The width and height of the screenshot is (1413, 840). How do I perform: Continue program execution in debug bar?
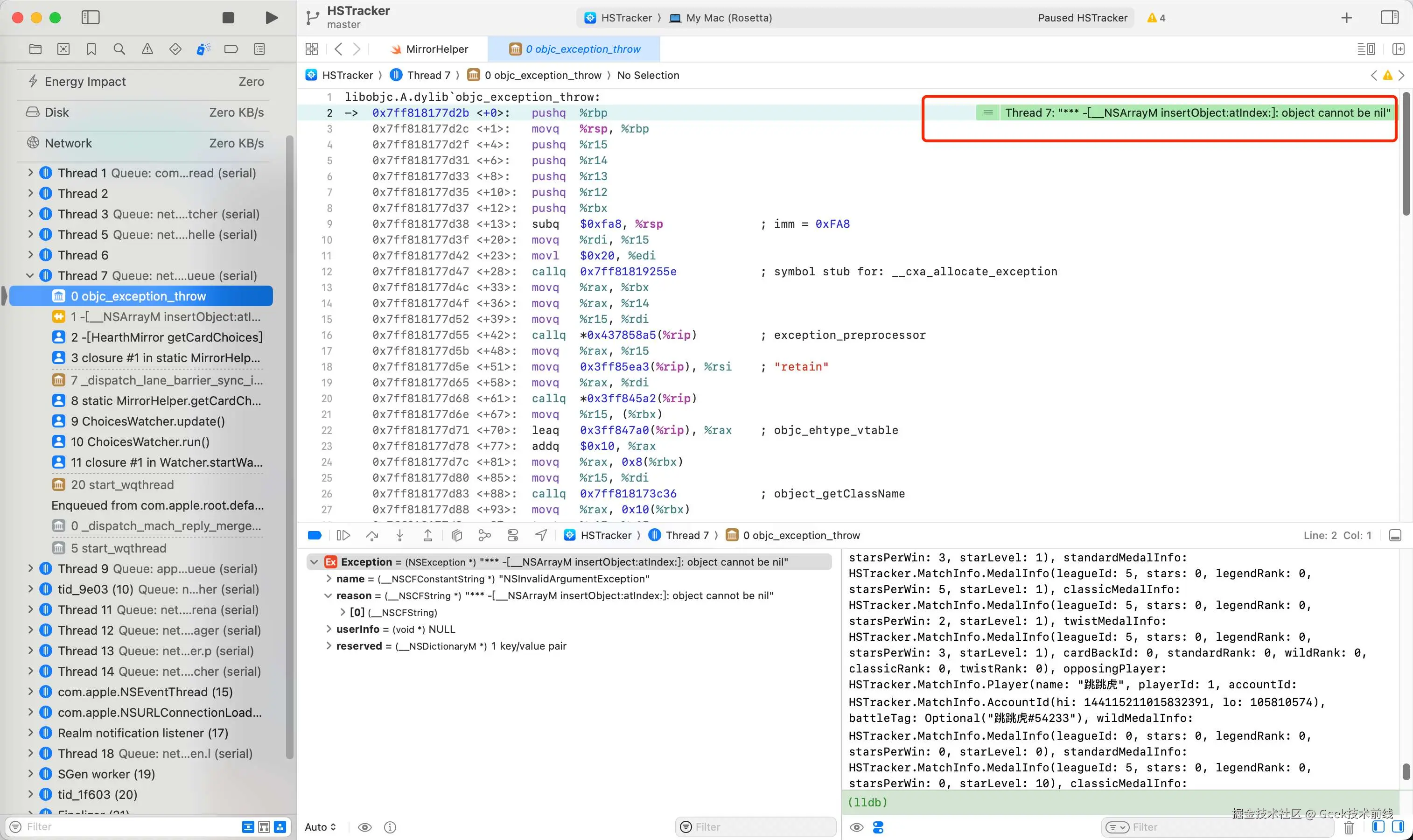(x=343, y=535)
